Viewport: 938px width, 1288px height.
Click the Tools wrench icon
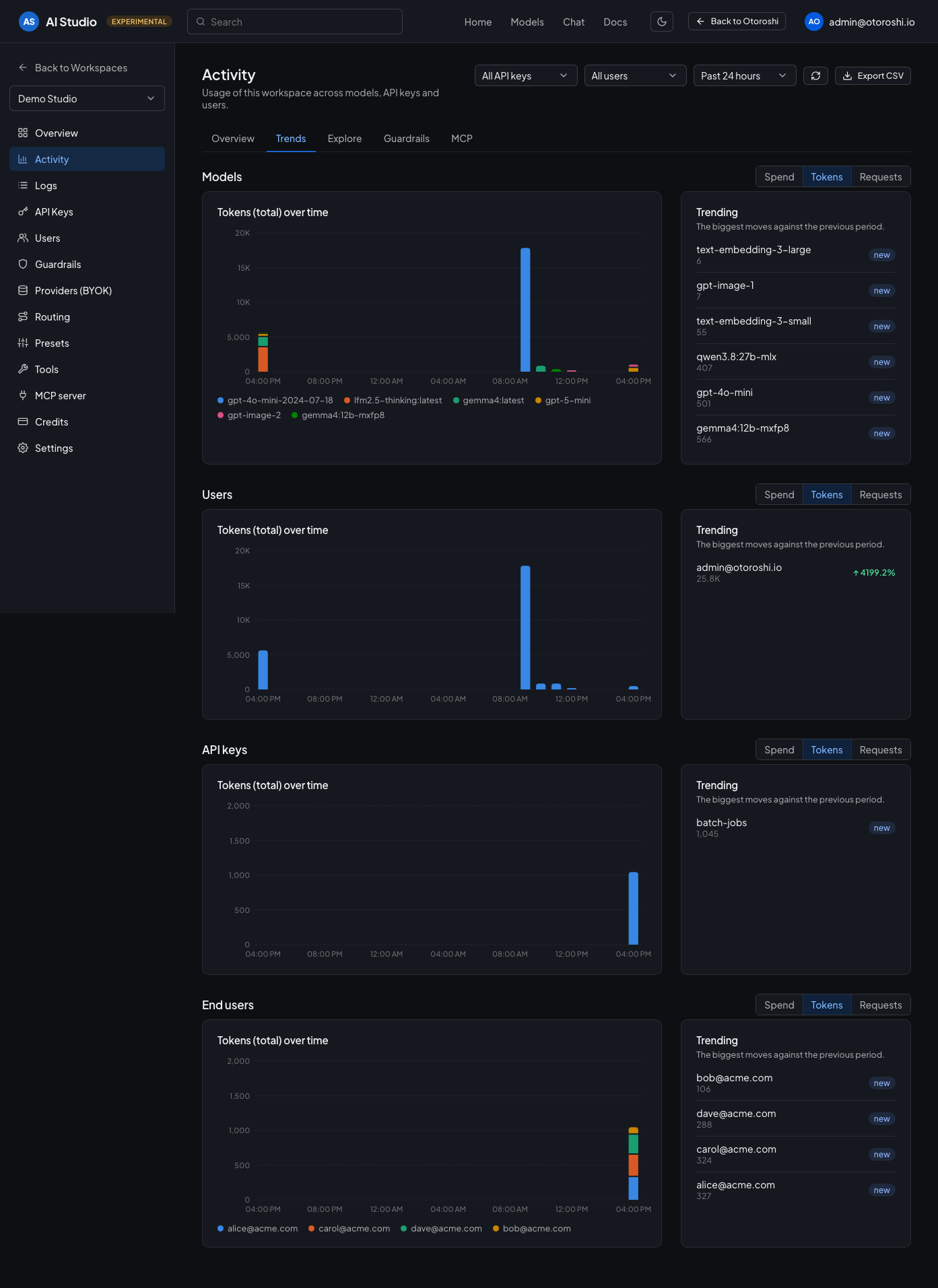pyautogui.click(x=23, y=369)
